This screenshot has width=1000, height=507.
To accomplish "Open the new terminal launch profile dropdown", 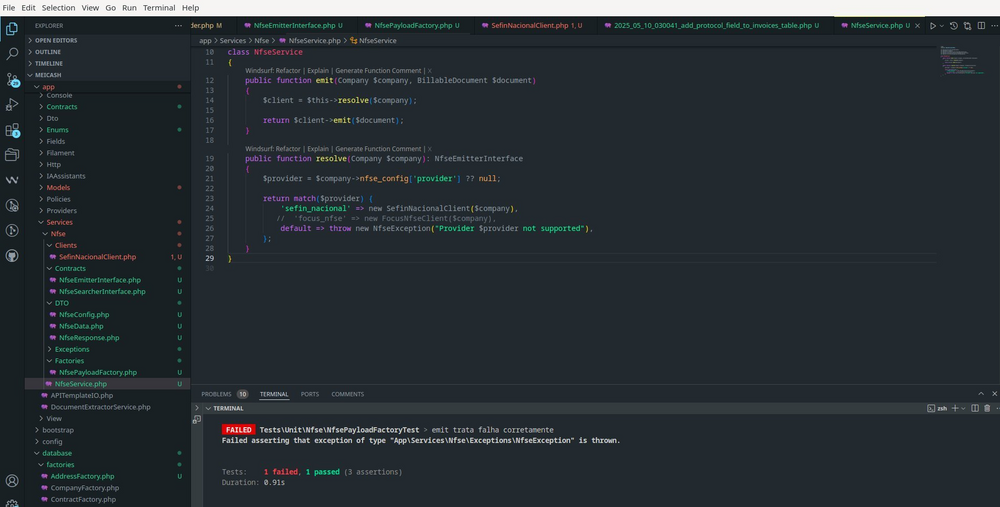I will [963, 408].
